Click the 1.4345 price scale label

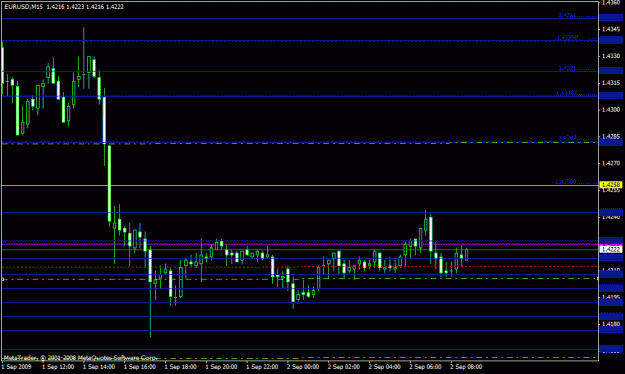coord(611,29)
